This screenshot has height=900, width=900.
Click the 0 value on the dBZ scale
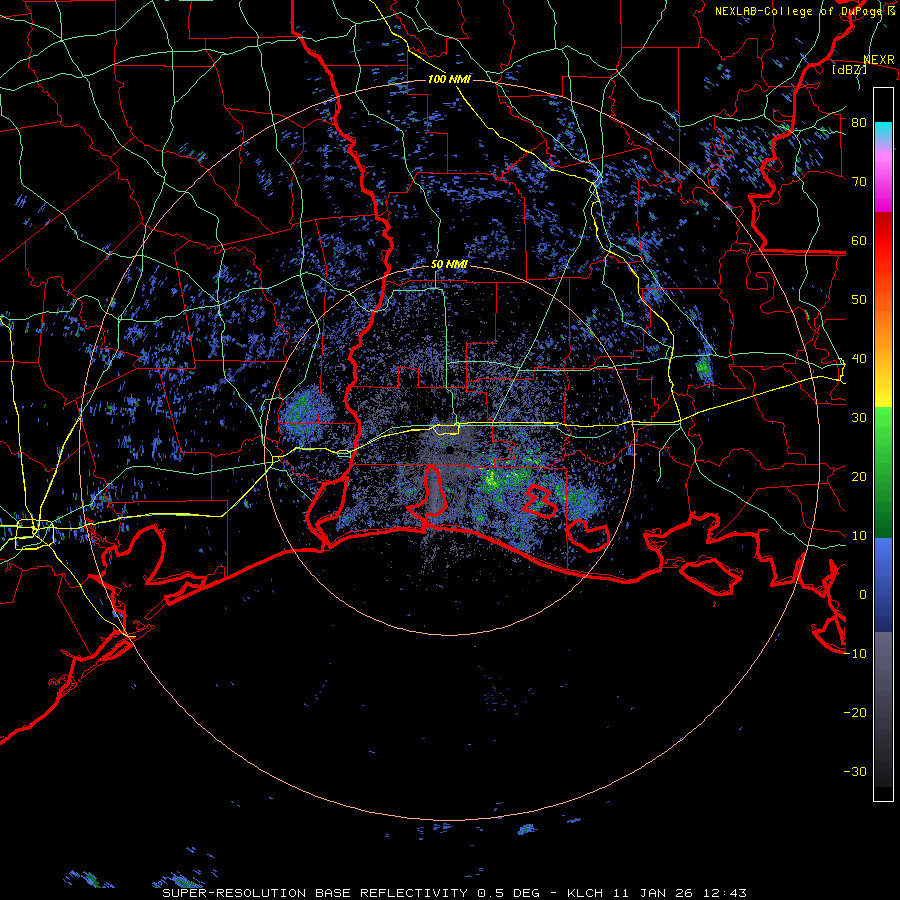863,595
